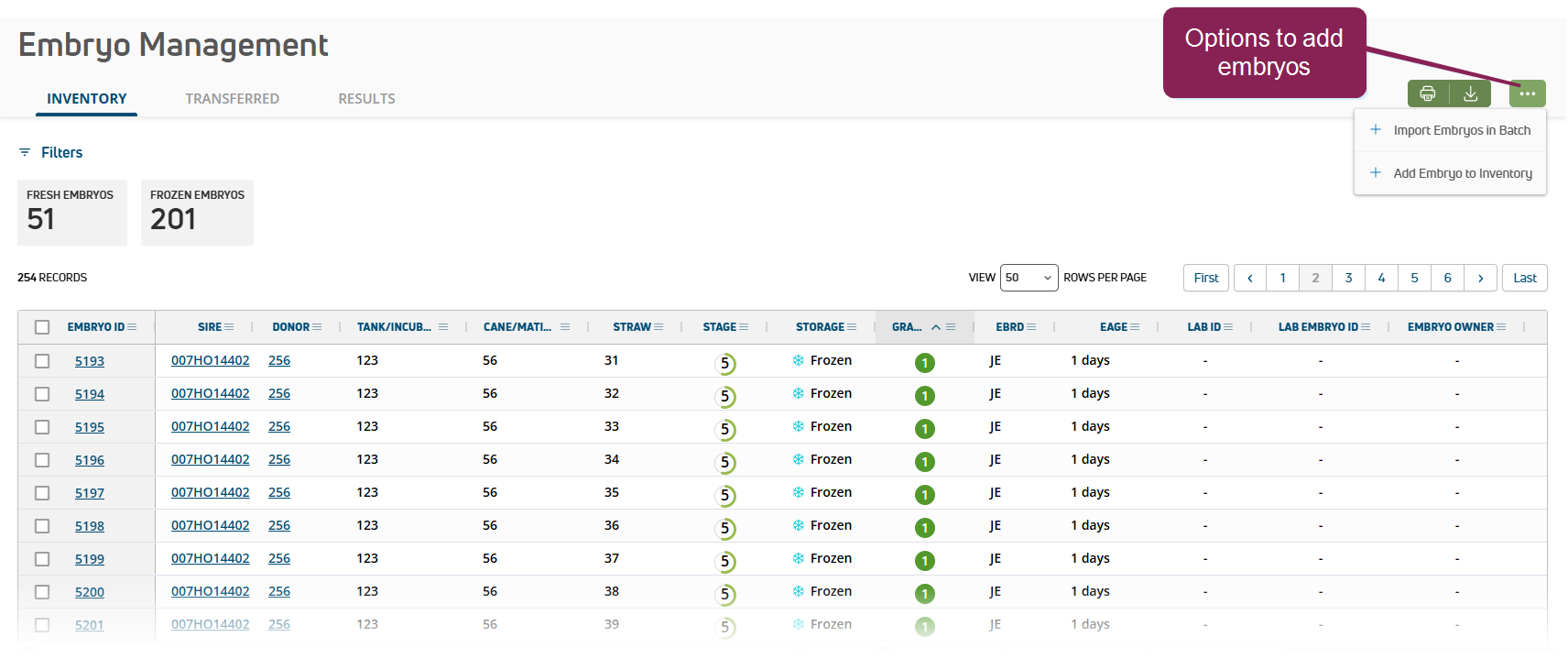1568x659 pixels.
Task: Open the three-dots more options menu
Action: coord(1527,93)
